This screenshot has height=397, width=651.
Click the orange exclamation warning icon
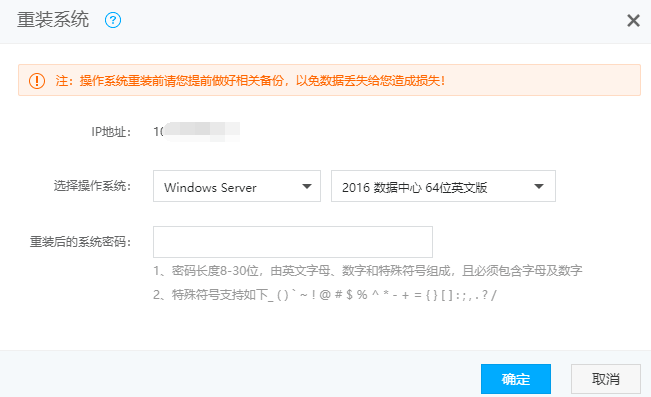(37, 81)
